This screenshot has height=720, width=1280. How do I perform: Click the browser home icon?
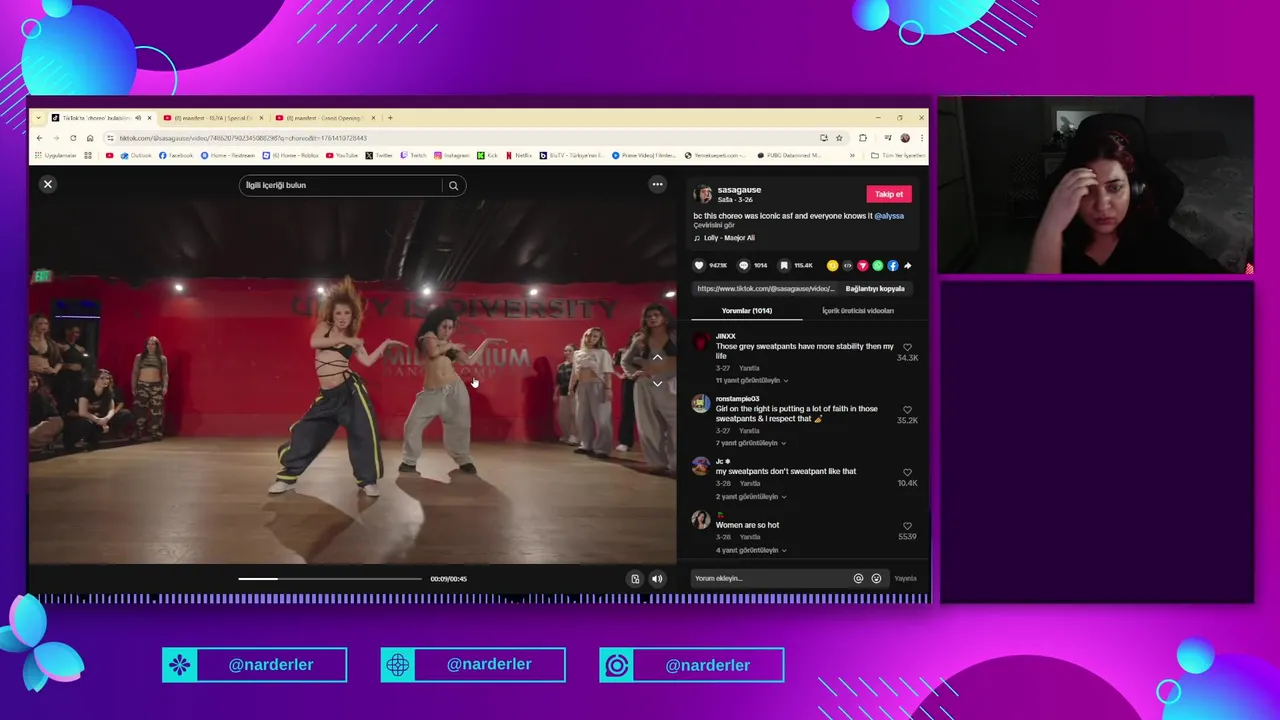coord(90,138)
